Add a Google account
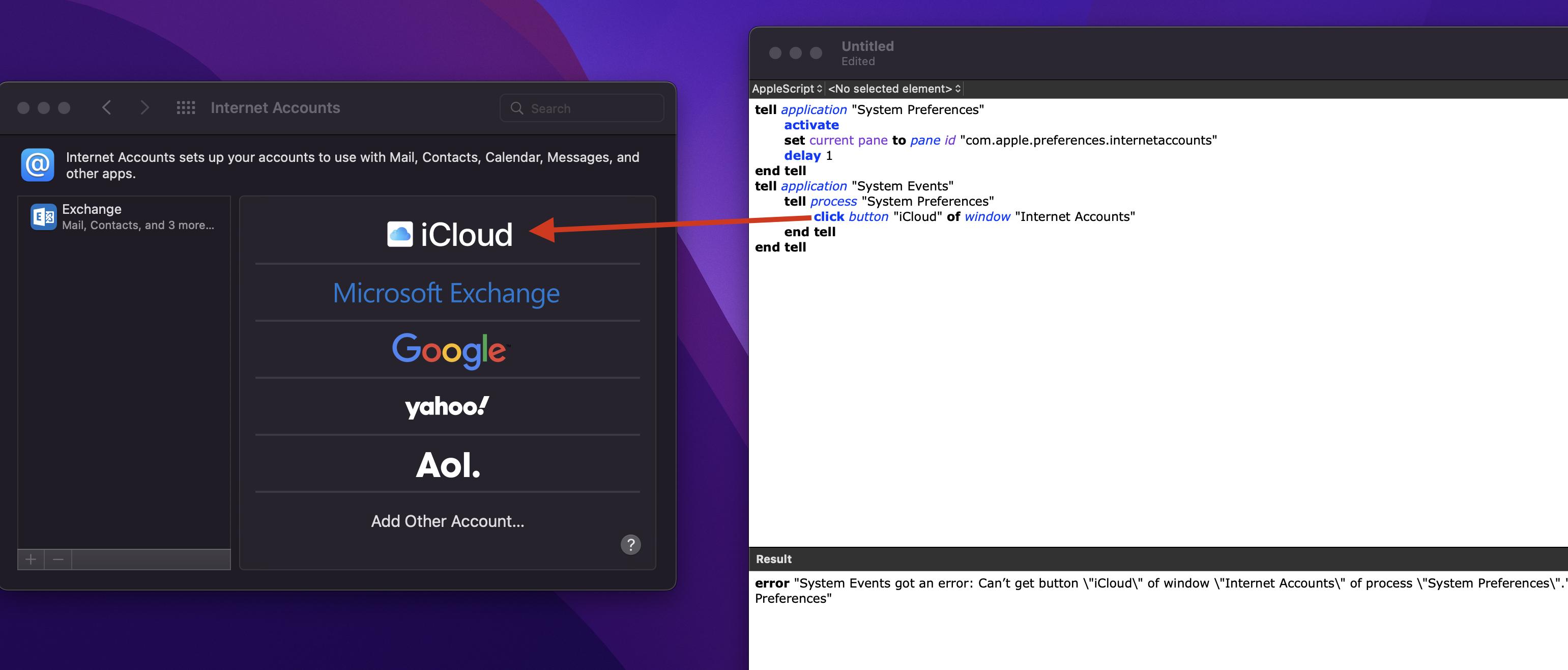 click(x=449, y=350)
